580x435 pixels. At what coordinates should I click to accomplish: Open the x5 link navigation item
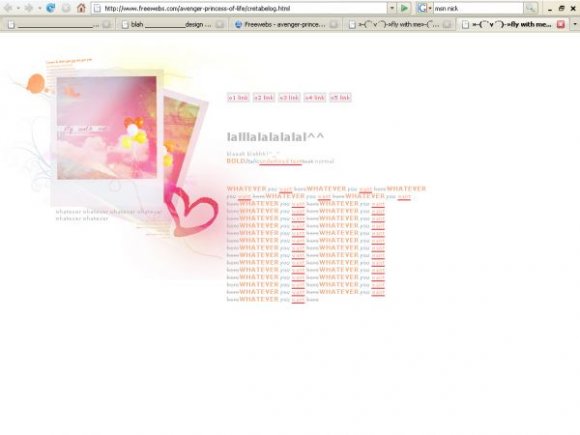[340, 98]
